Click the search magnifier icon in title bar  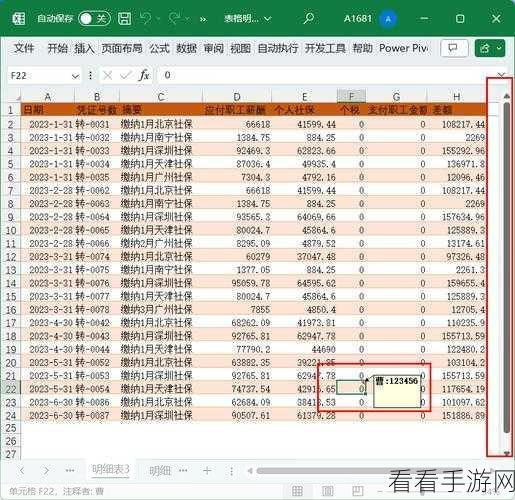coord(309,18)
